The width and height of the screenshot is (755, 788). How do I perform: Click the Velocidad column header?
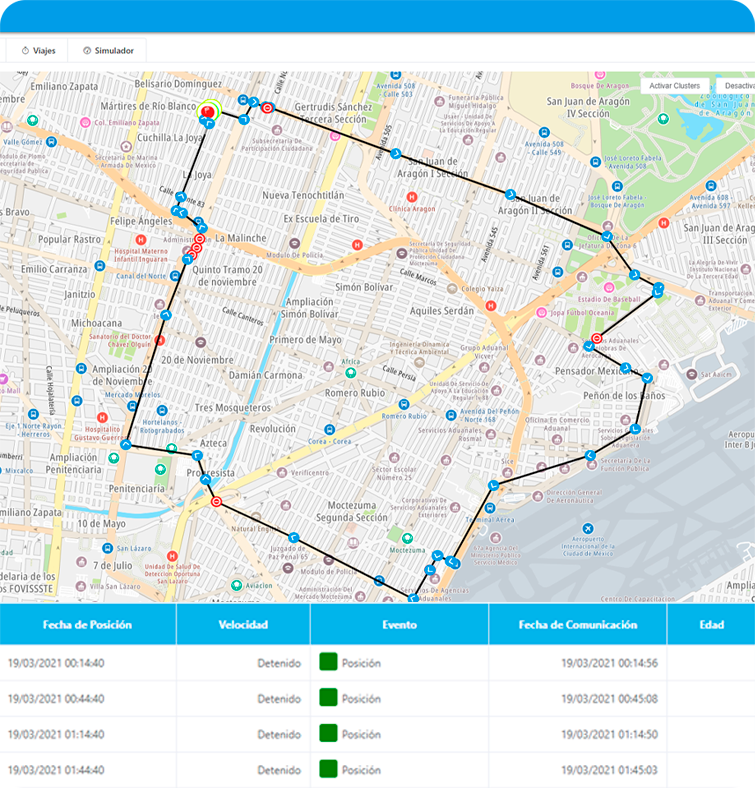click(243, 625)
